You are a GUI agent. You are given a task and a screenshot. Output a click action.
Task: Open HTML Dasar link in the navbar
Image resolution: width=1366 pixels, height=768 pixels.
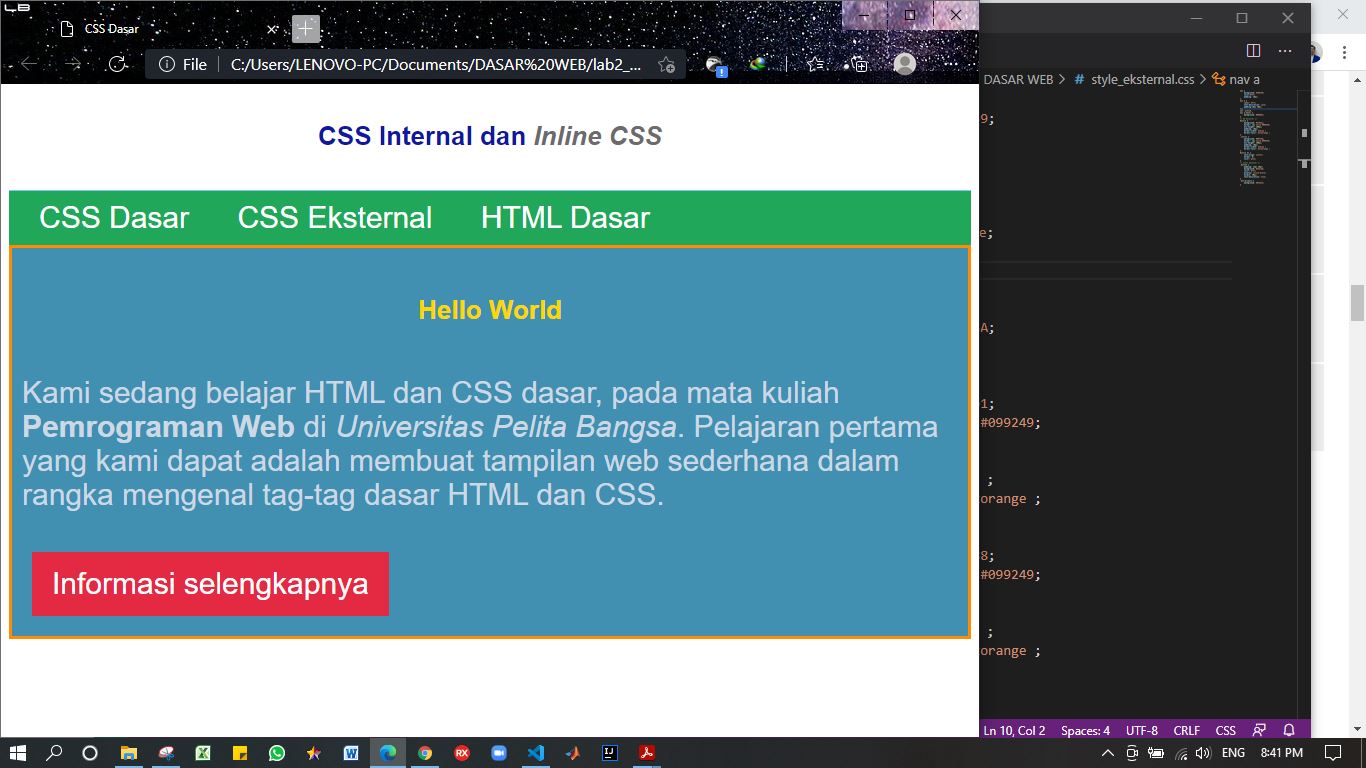565,218
